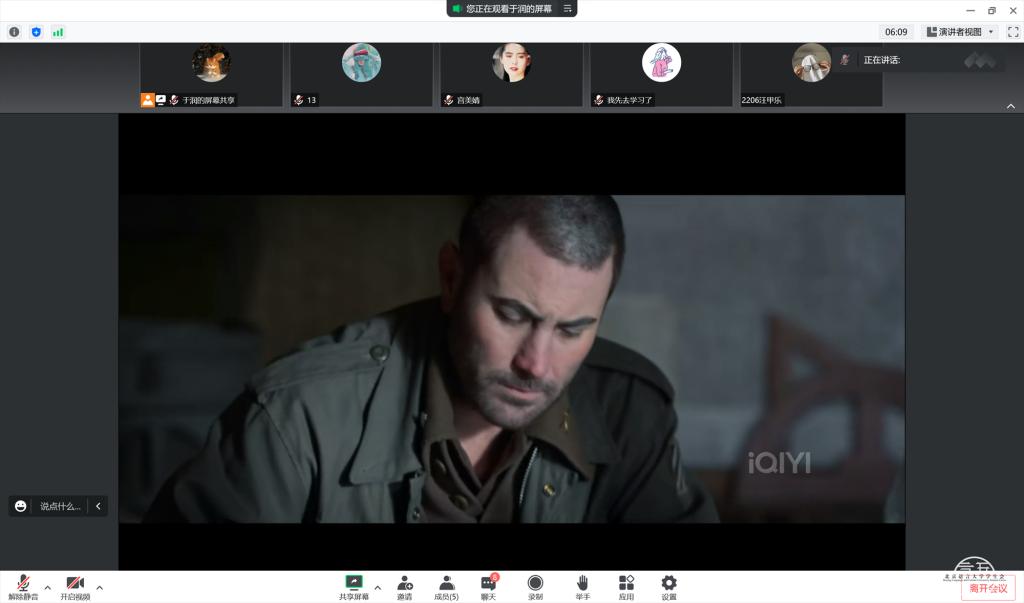Viewport: 1024px width, 603px height.
Task: Open the 应用 apps icon
Action: point(626,587)
